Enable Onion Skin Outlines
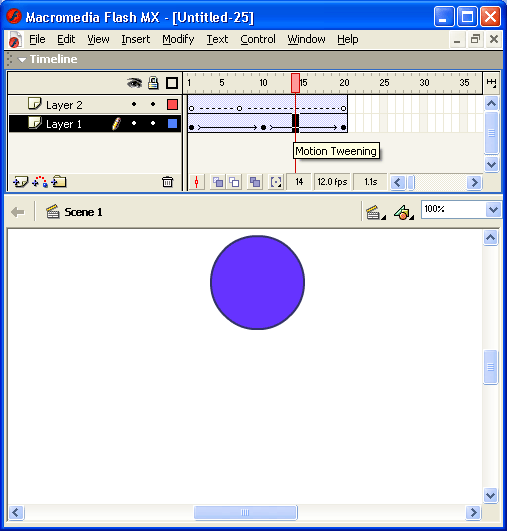The image size is (507, 531). click(234, 182)
